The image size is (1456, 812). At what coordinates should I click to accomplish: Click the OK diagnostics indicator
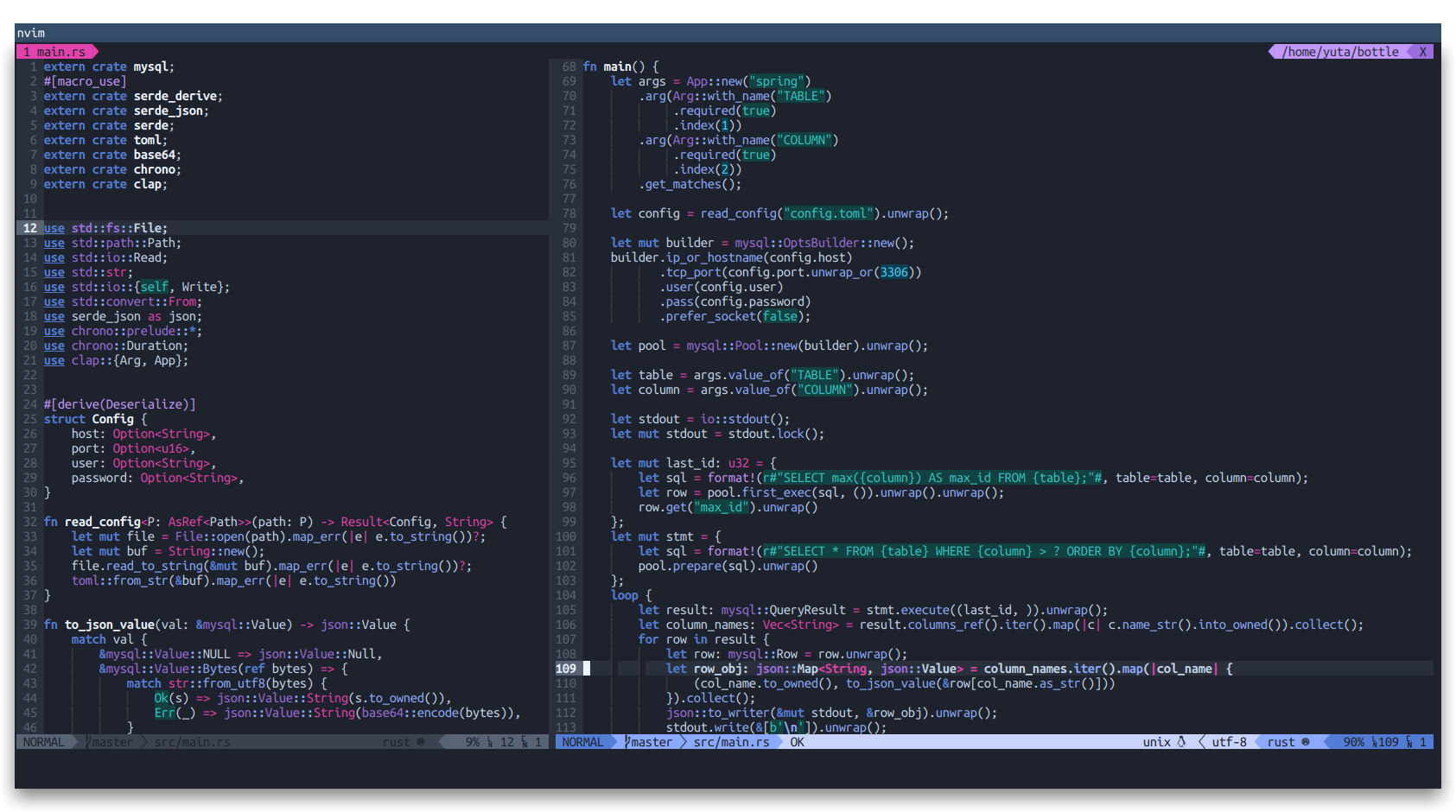(797, 741)
